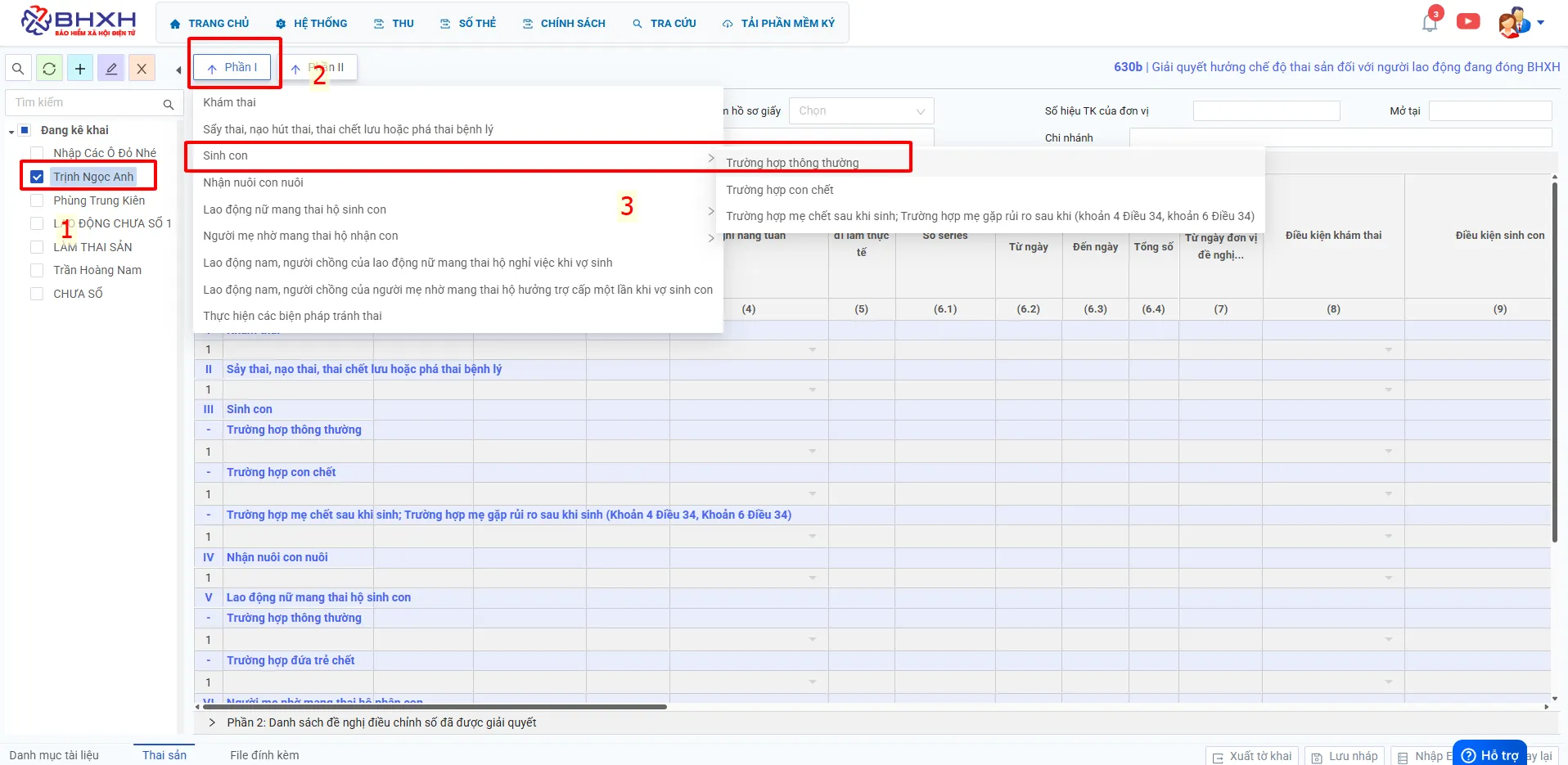Open the Phần II dropdown button

318,68
